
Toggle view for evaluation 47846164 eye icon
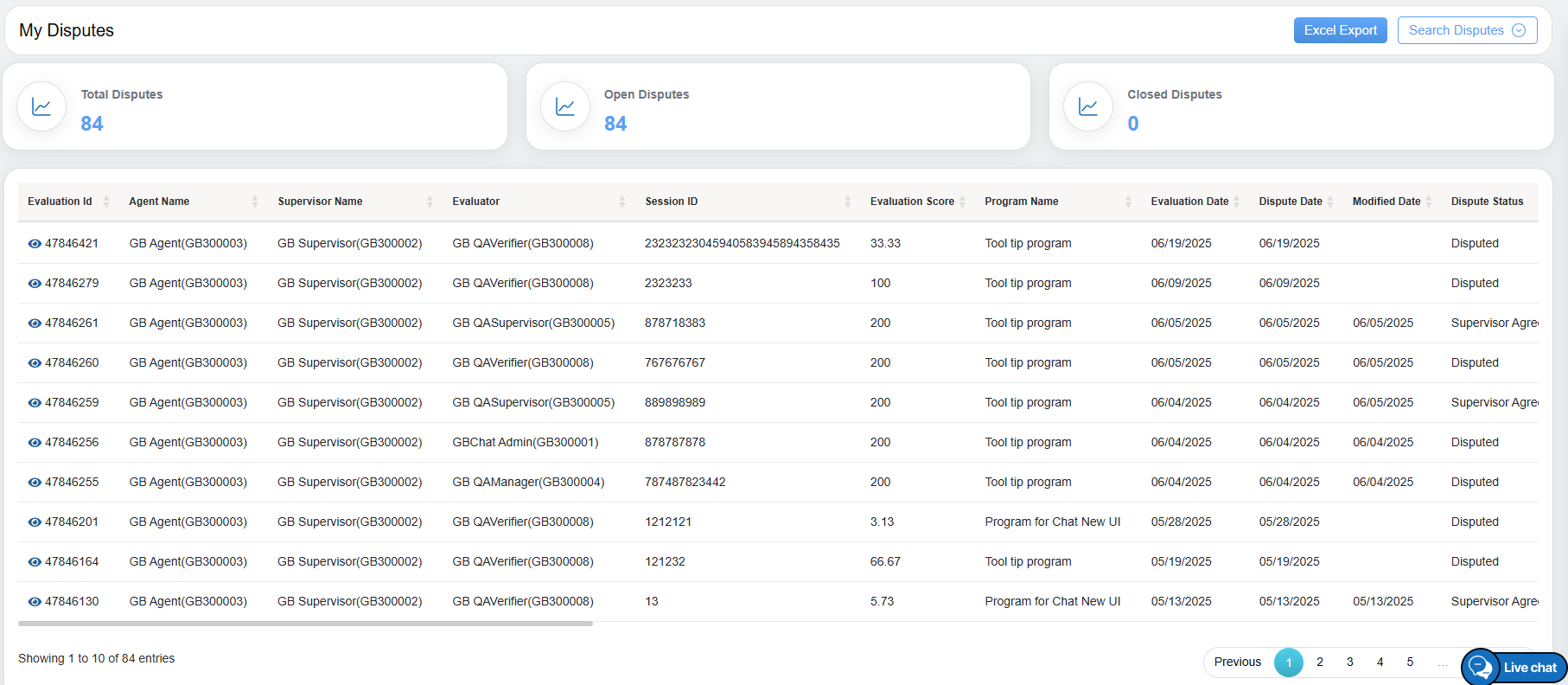(x=35, y=562)
